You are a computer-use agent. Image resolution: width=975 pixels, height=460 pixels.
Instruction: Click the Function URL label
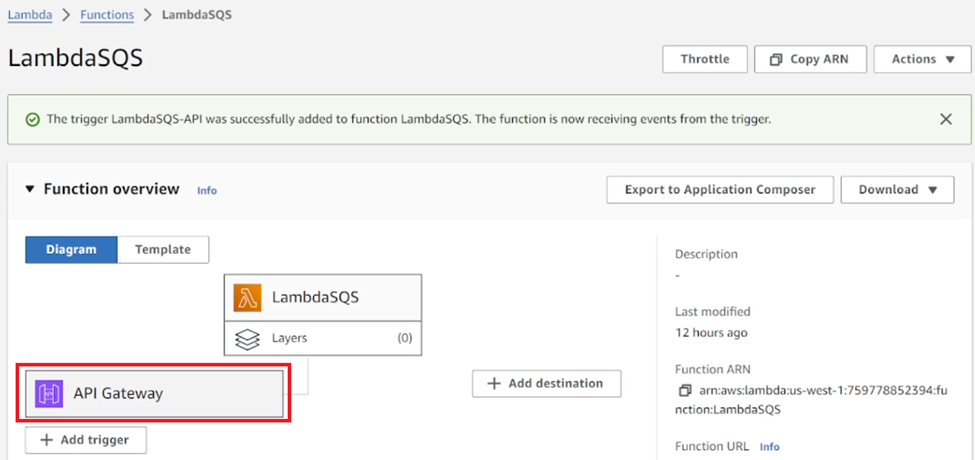pos(712,446)
